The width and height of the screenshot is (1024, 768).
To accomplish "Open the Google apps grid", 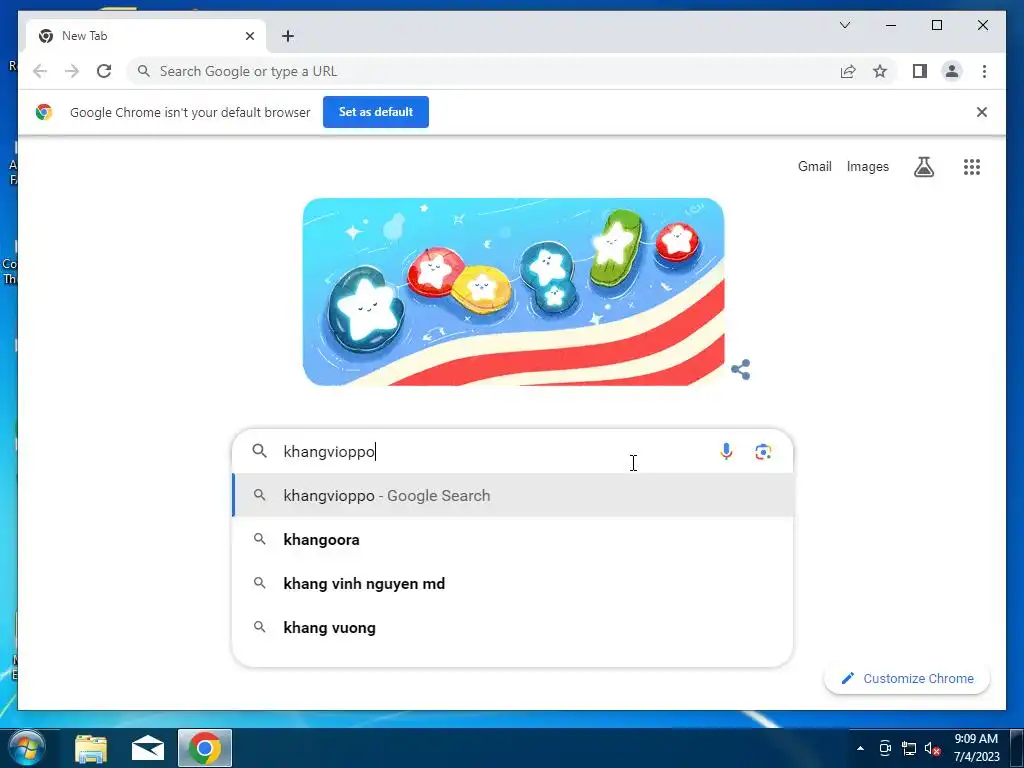I will click(x=972, y=167).
